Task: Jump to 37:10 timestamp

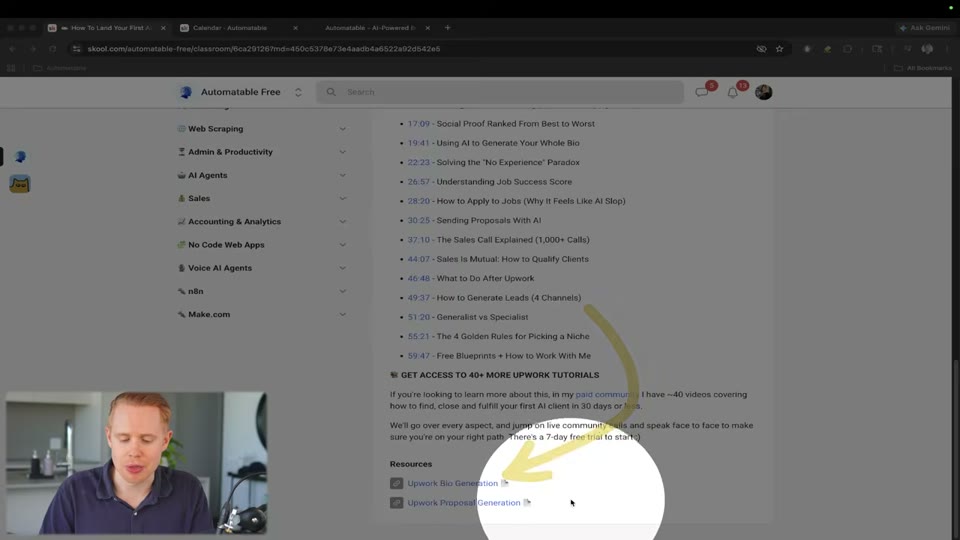Action: pyautogui.click(x=419, y=239)
